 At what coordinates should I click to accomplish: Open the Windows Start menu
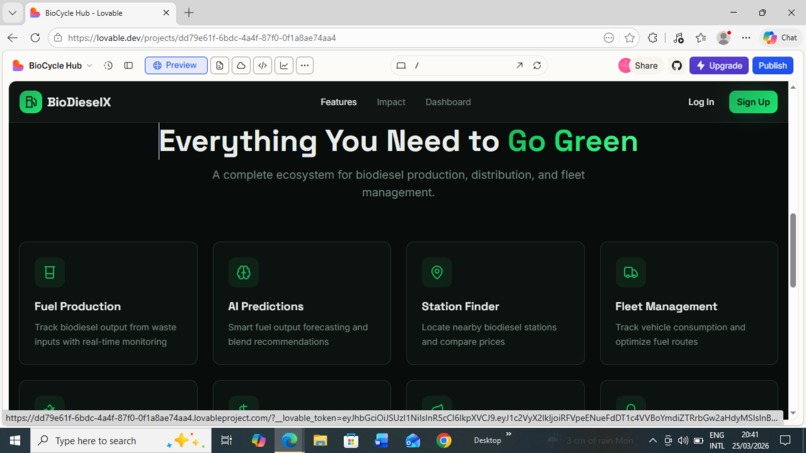point(15,441)
